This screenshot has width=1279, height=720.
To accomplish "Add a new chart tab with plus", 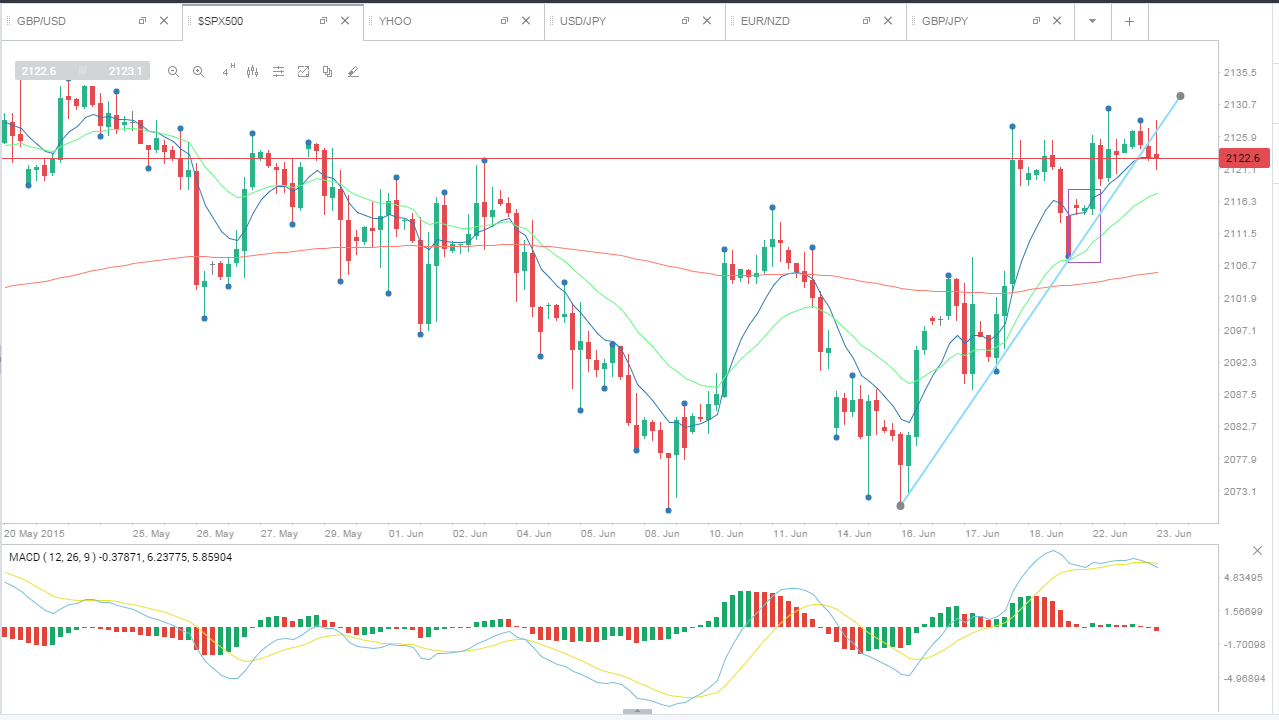I will click(1129, 21).
